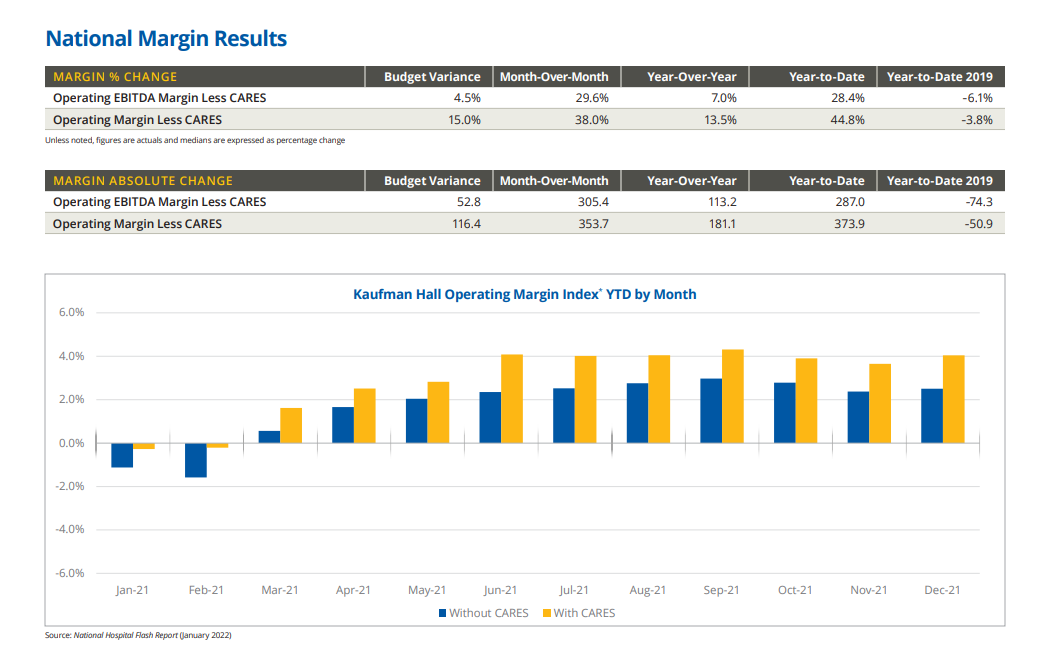This screenshot has height=649, width=1040.
Task: Select the 7.0% year-over-year cell
Action: [724, 98]
